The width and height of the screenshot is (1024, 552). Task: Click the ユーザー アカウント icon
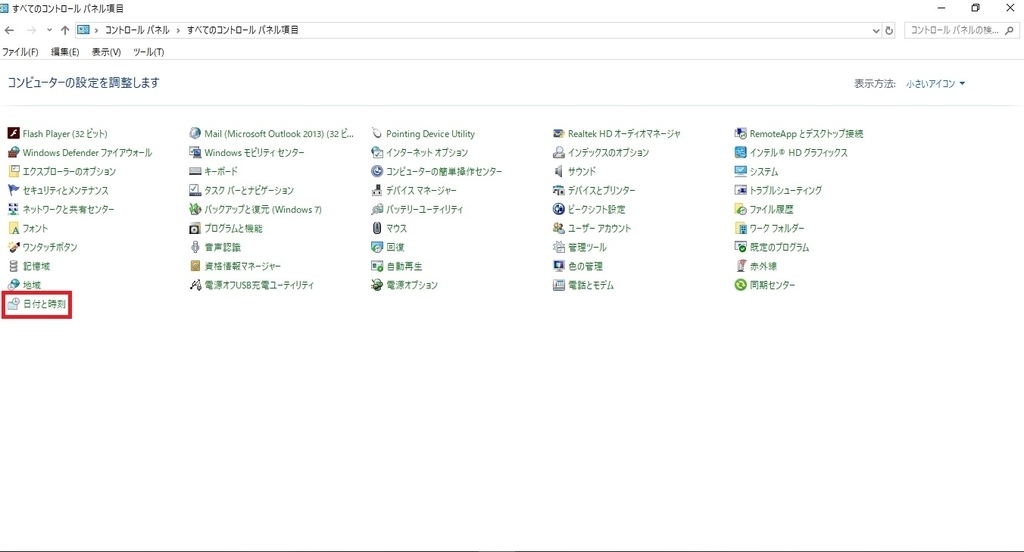click(558, 228)
